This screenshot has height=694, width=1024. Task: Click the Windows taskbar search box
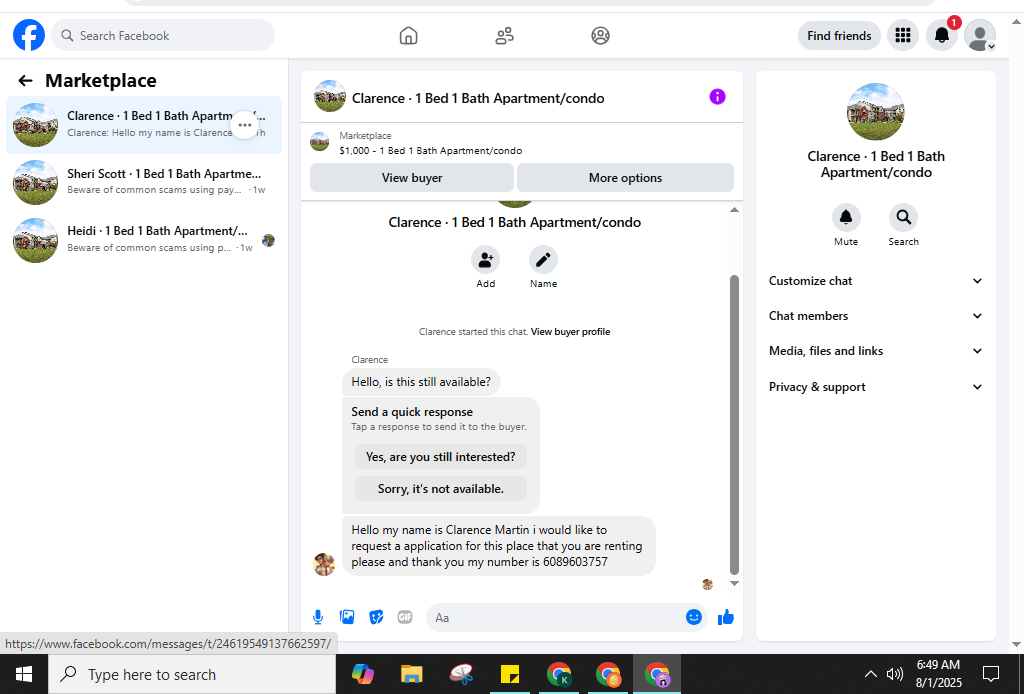tap(191, 674)
